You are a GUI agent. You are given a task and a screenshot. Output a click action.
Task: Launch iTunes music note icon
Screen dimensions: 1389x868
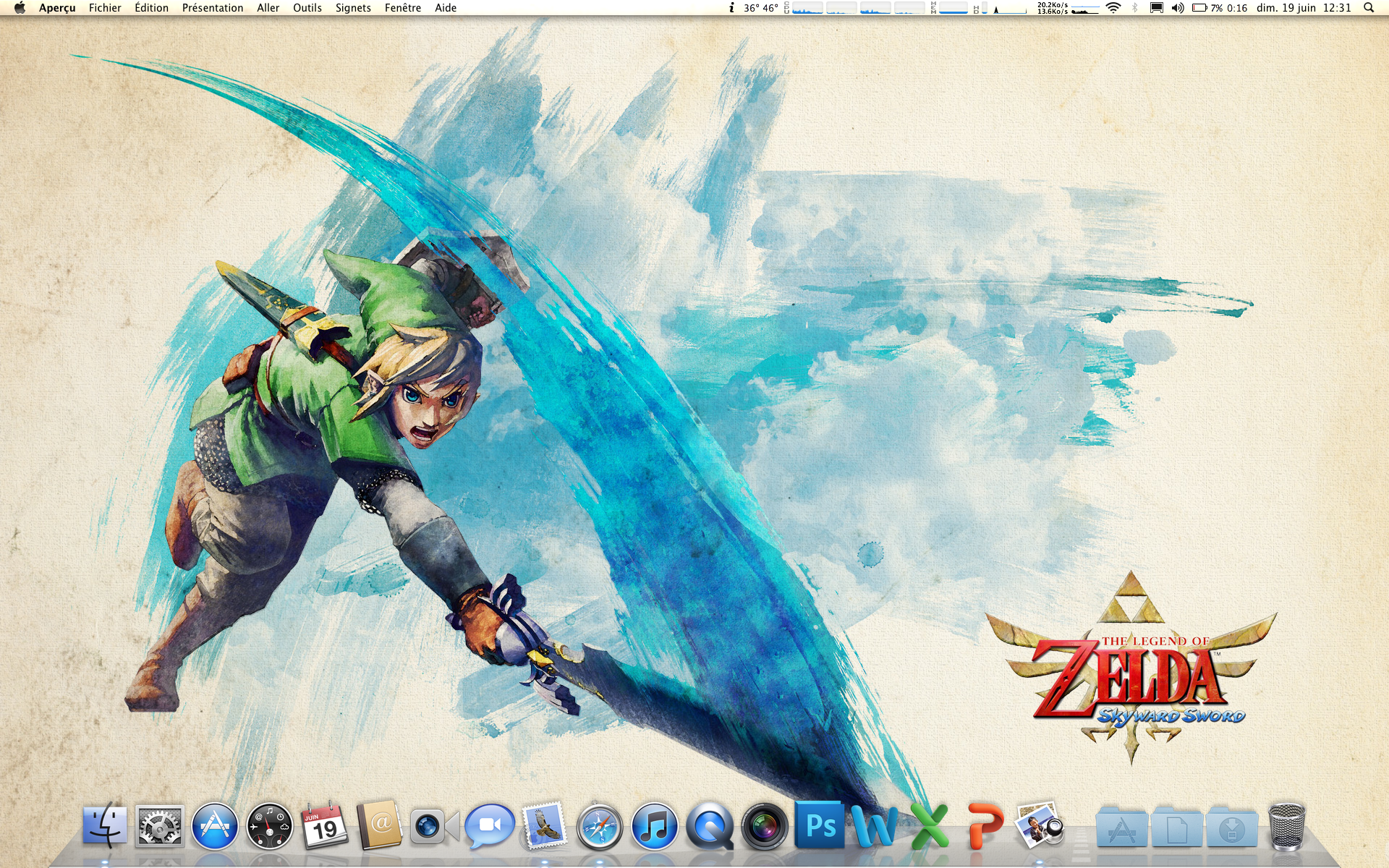(x=655, y=825)
